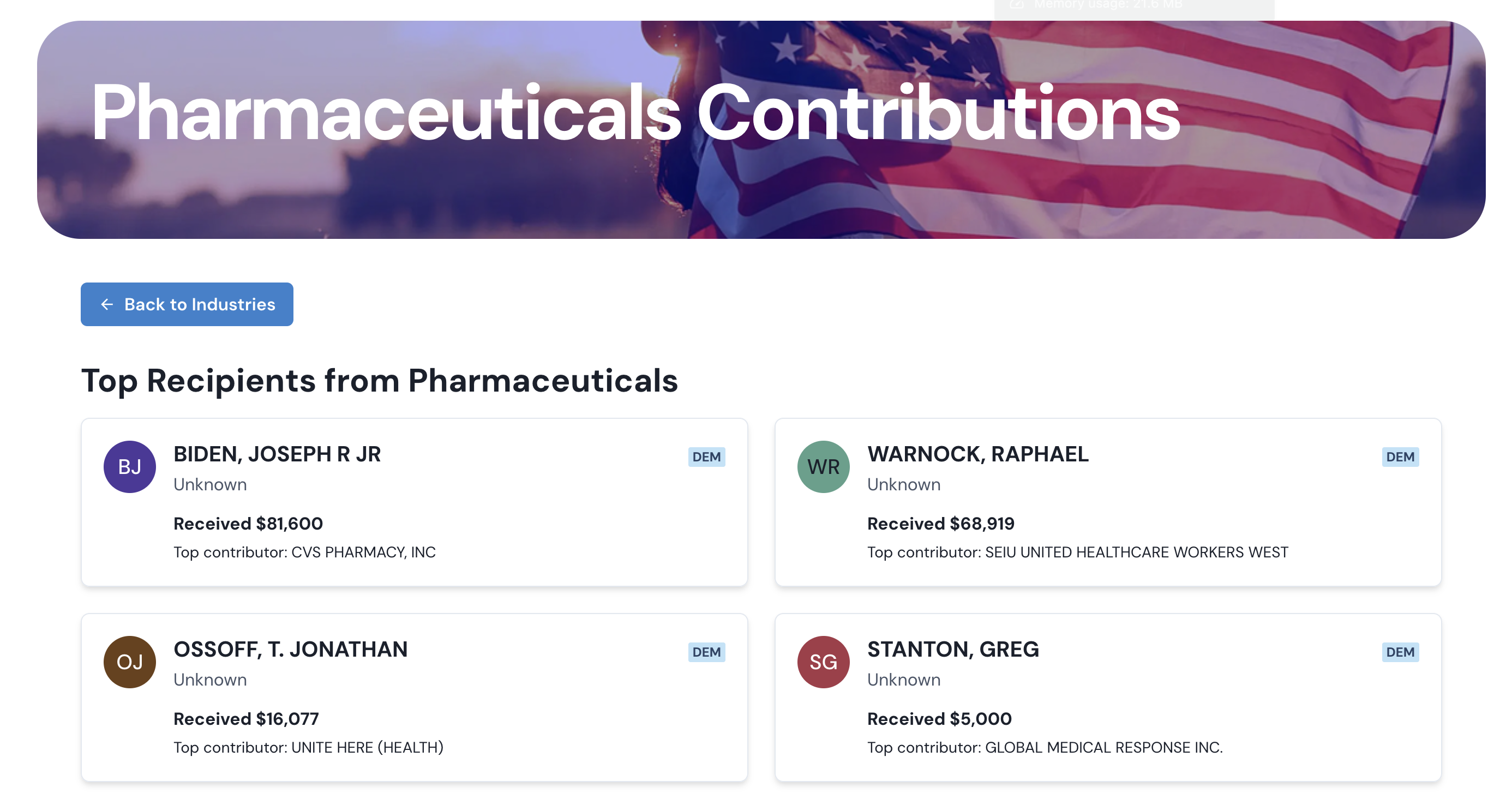Click the back arrow icon
Viewport: 1512px width, 805px height.
(x=107, y=304)
